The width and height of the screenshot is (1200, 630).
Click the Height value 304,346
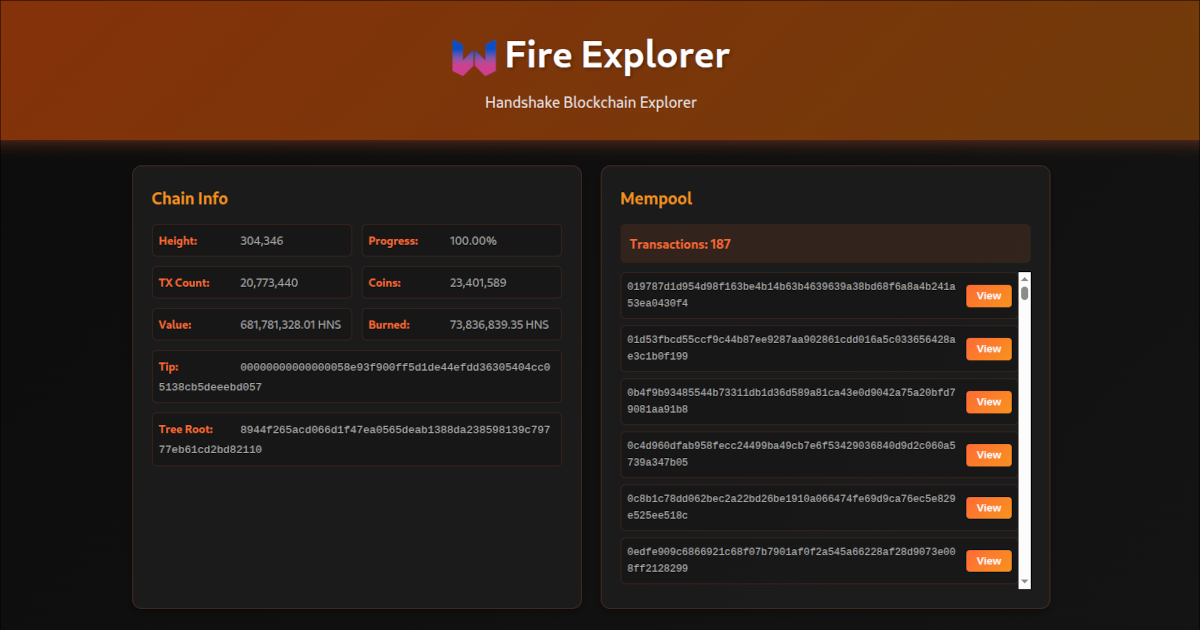click(x=262, y=241)
